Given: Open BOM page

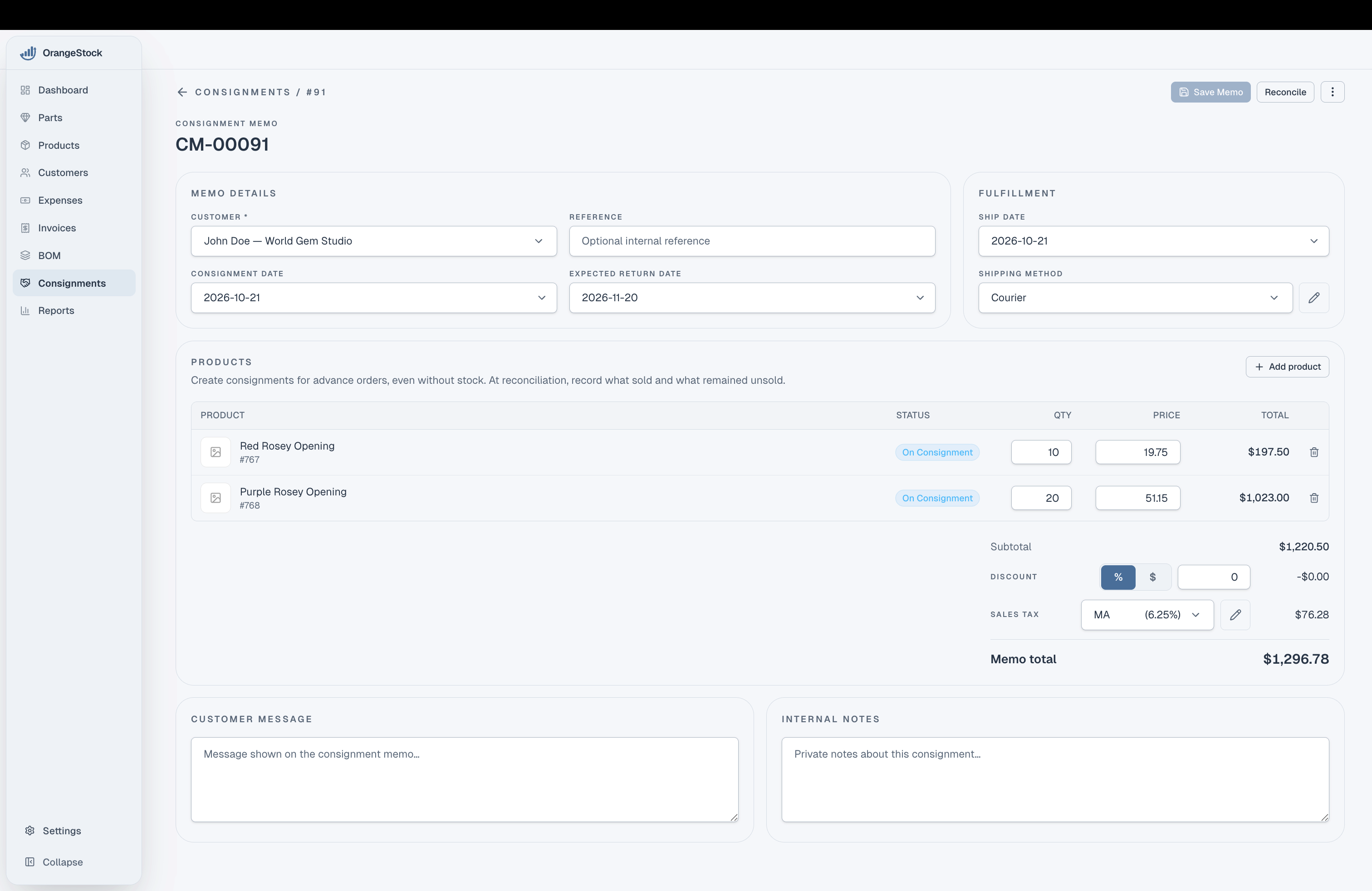Looking at the screenshot, I should pos(74,256).
